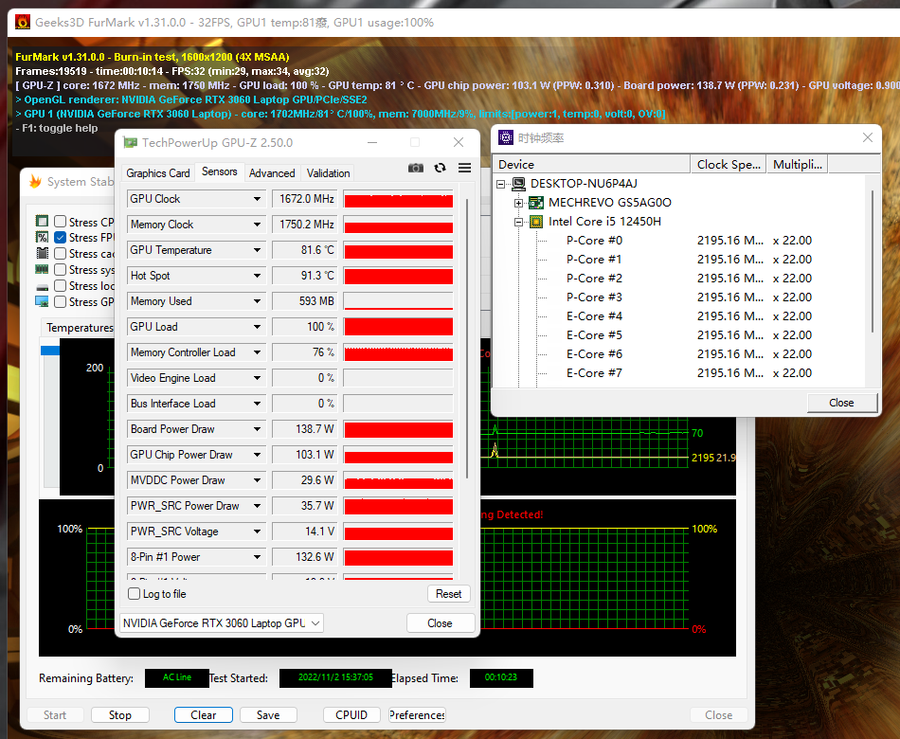The height and width of the screenshot is (739, 900).
Task: Click the Reset button in GPU-Z
Action: [448, 594]
